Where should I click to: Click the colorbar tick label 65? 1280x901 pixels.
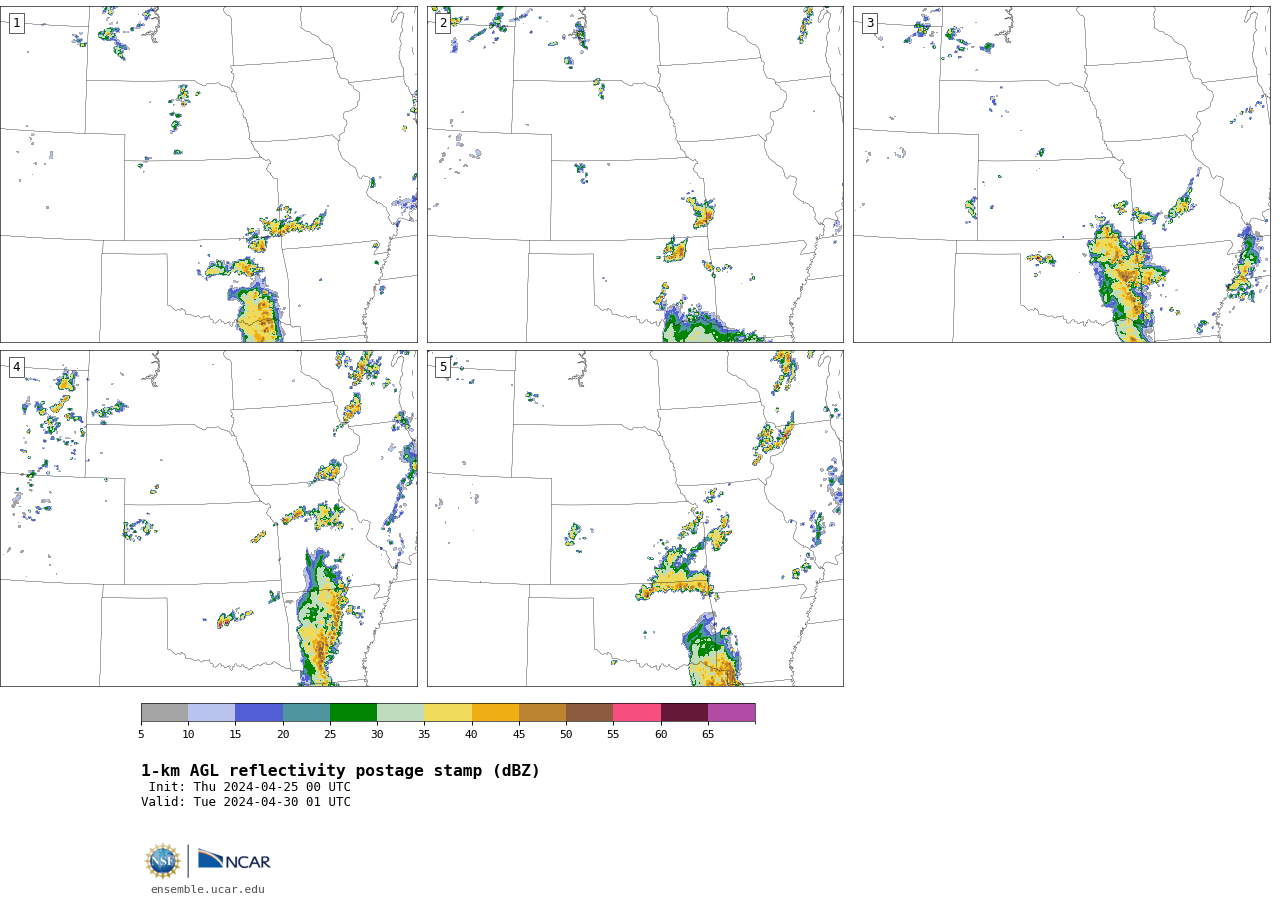(x=708, y=735)
